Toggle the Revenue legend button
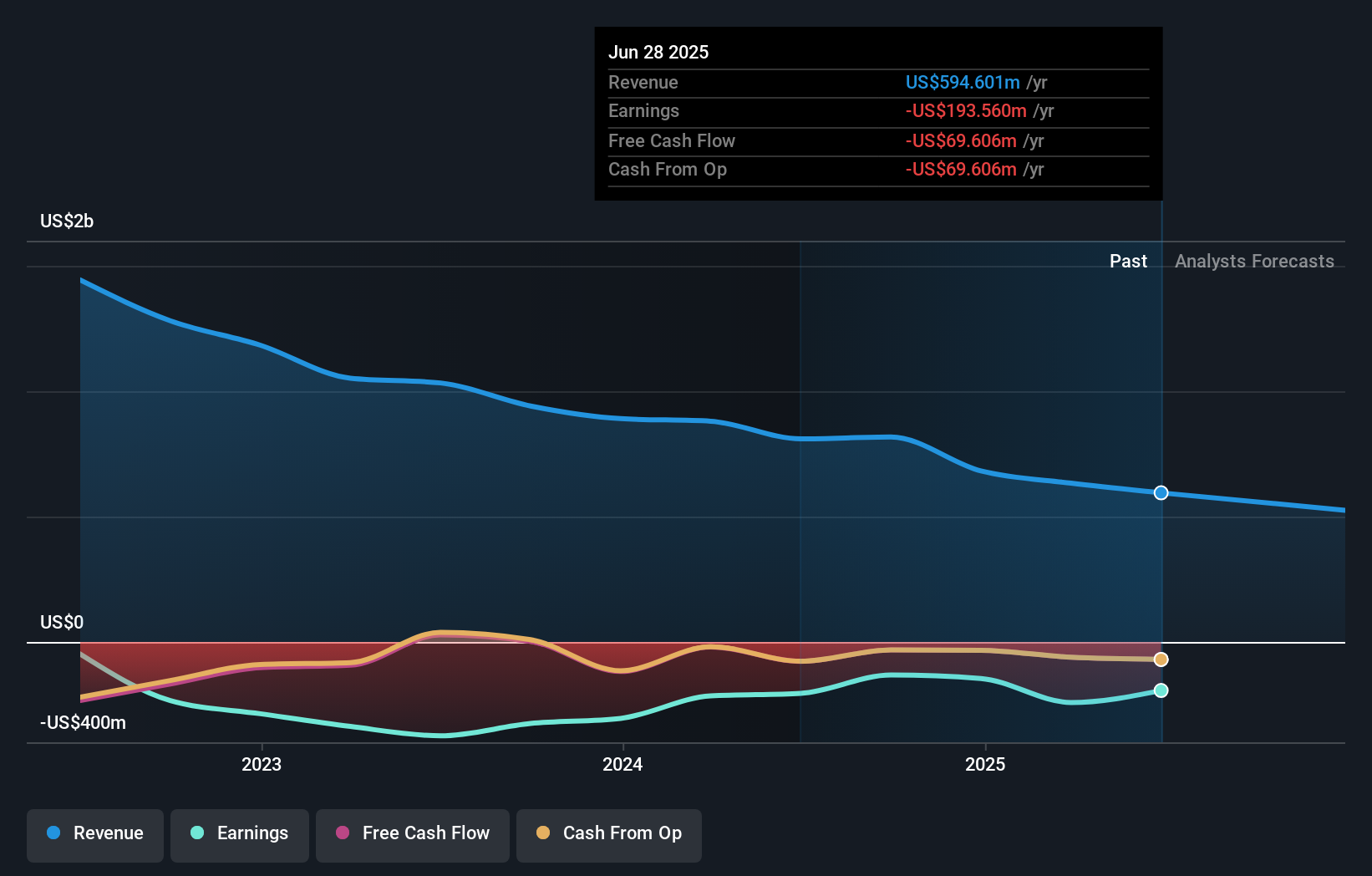The width and height of the screenshot is (1372, 876). pyautogui.click(x=95, y=835)
